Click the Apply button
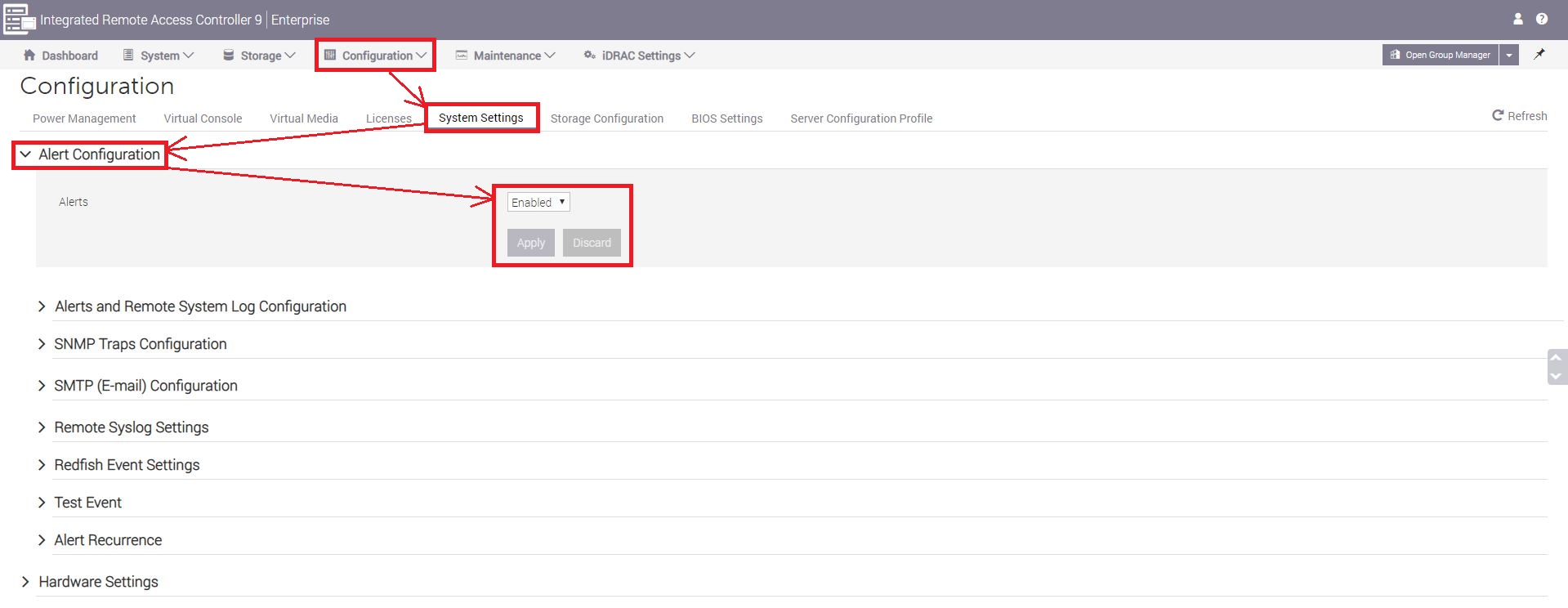 (531, 243)
